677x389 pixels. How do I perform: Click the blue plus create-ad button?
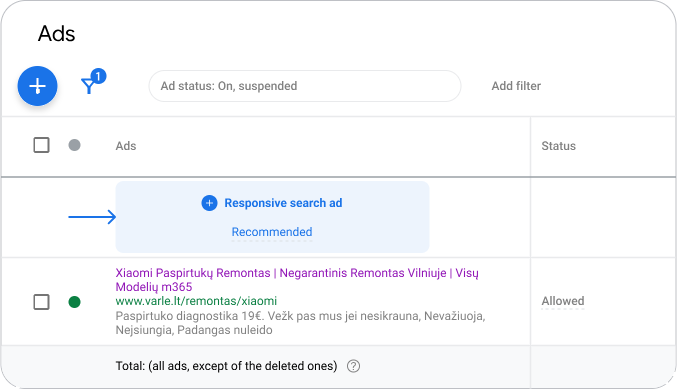(37, 86)
